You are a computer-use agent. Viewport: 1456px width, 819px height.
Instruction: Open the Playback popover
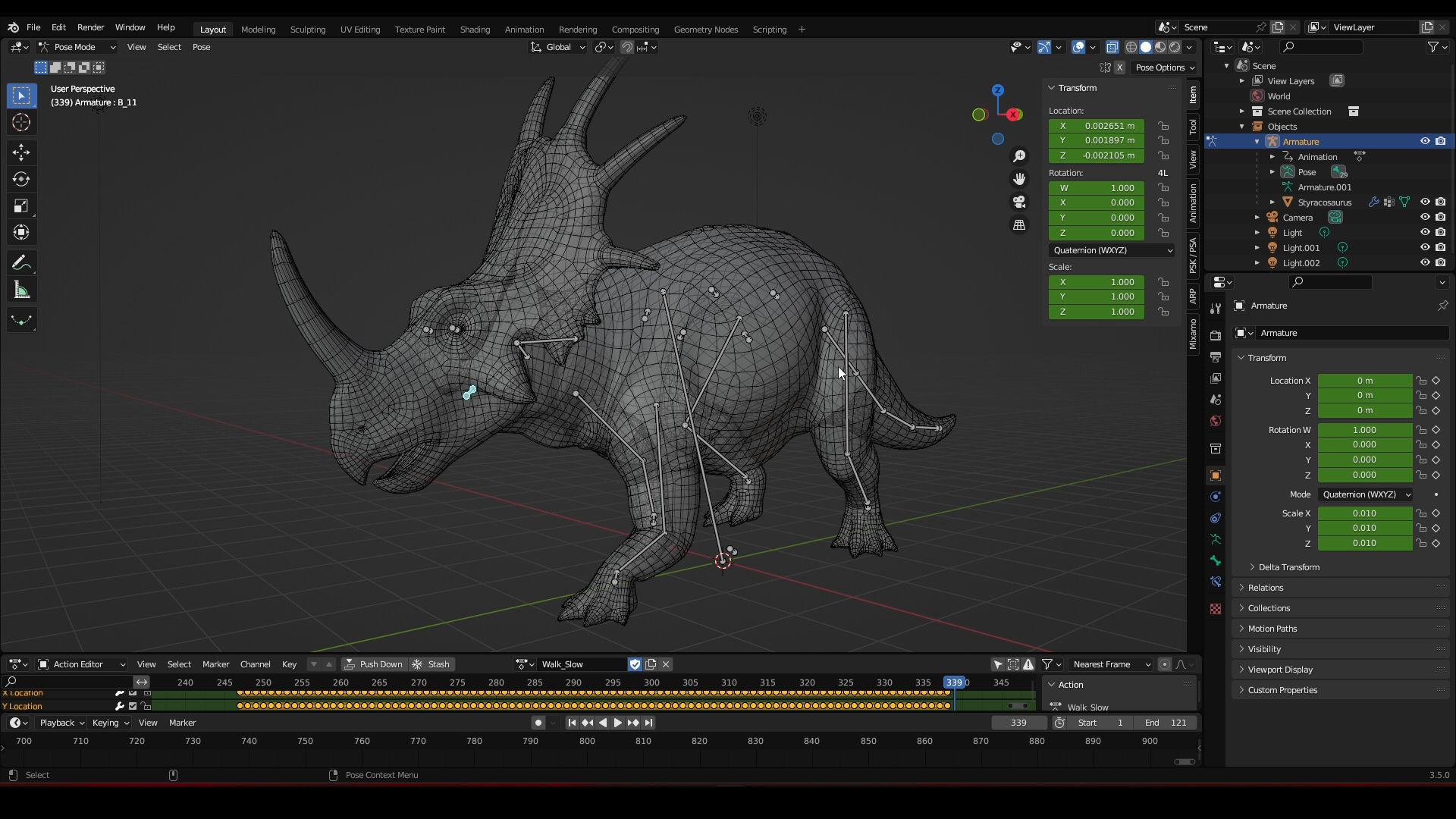point(61,723)
